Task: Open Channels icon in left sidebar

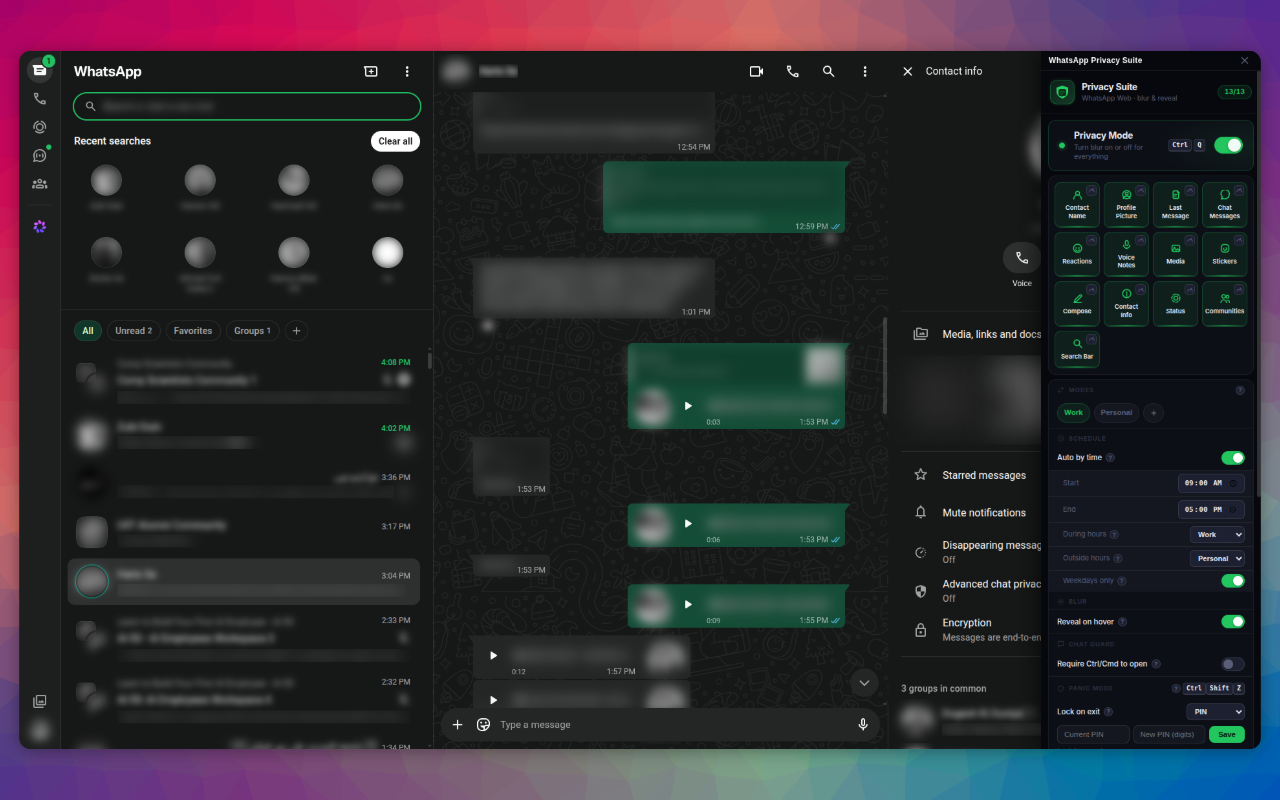Action: click(39, 155)
